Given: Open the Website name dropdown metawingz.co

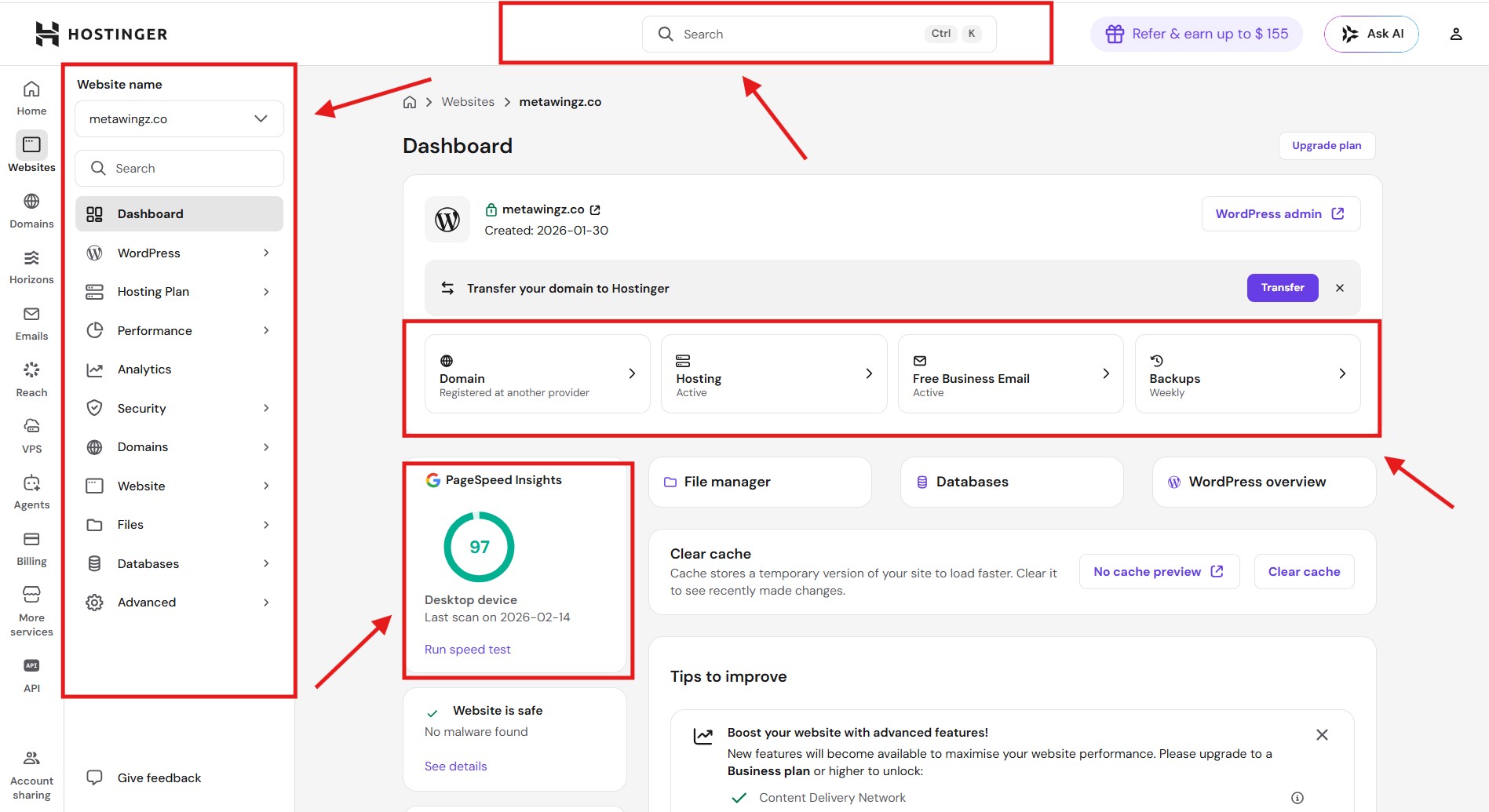Looking at the screenshot, I should pos(179,119).
